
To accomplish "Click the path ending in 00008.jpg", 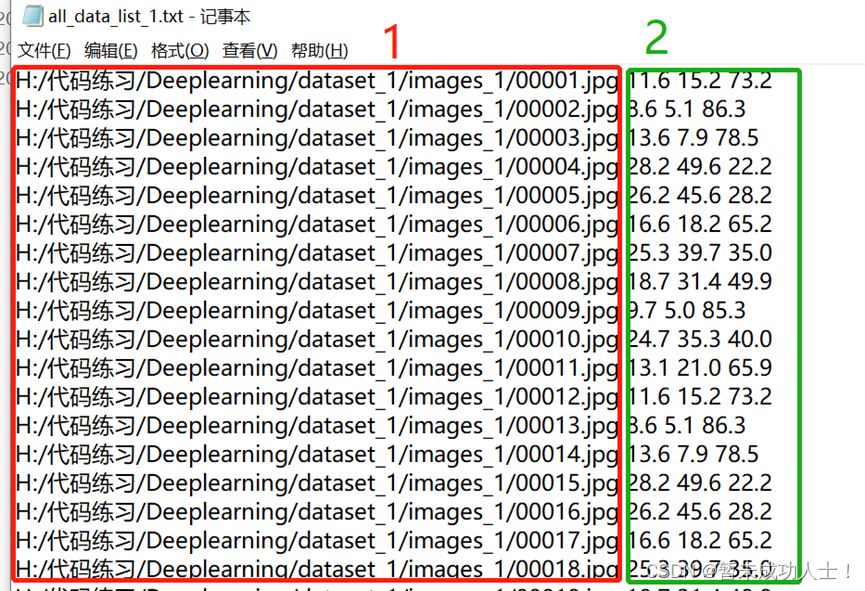I will tap(317, 282).
